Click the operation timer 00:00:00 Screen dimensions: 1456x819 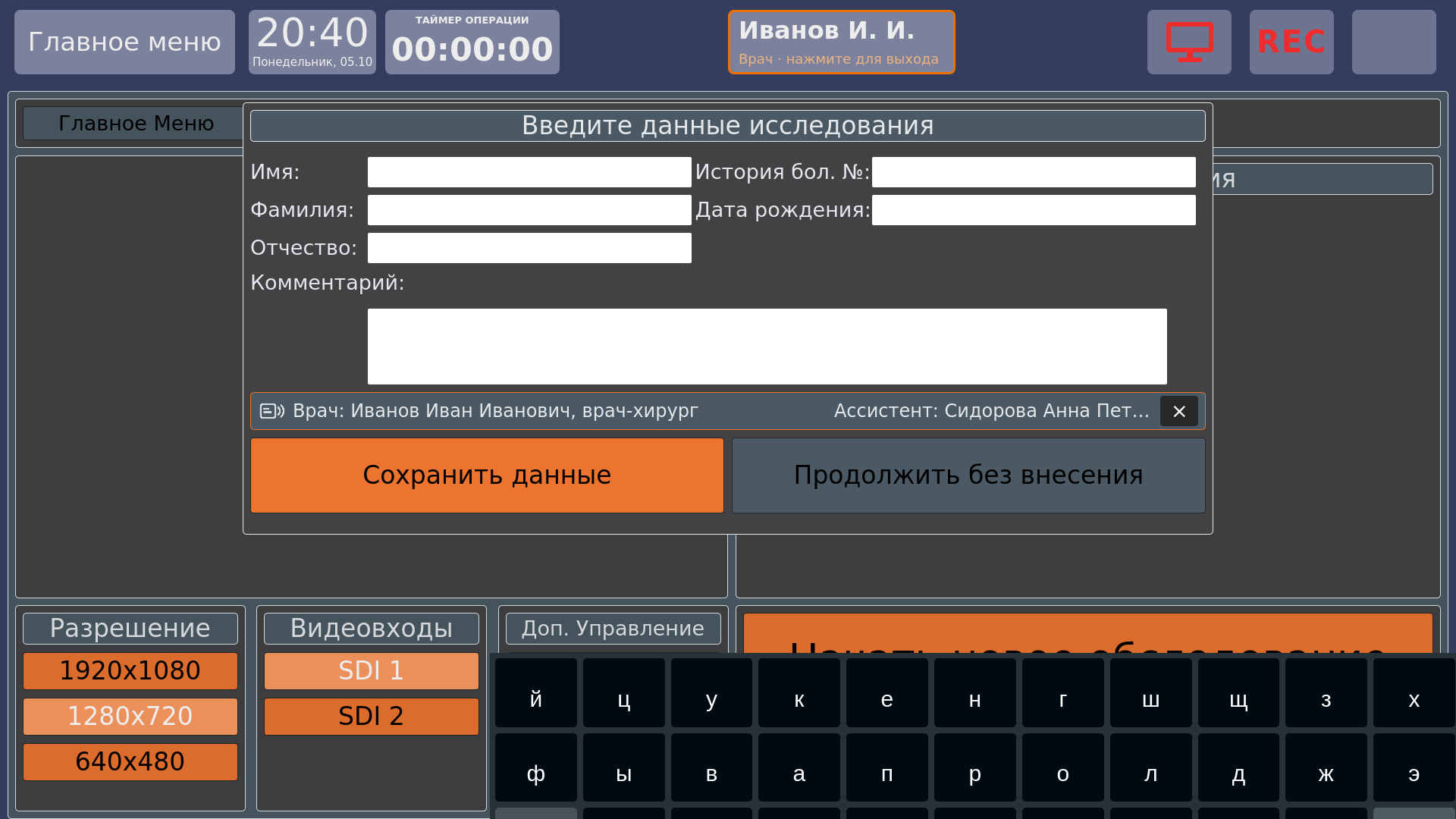pyautogui.click(x=472, y=42)
